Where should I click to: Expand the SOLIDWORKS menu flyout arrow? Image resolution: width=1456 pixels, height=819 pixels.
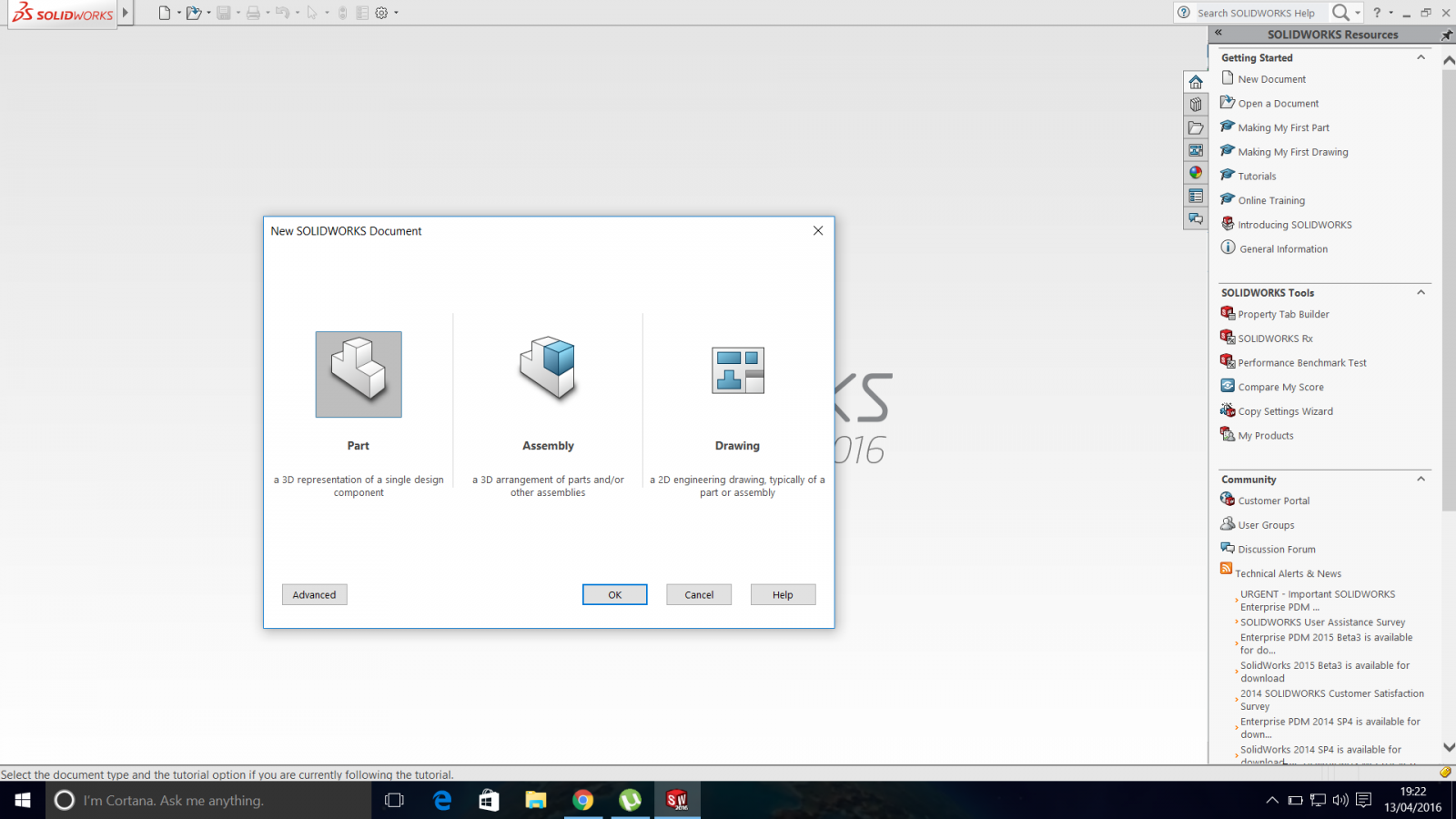(x=126, y=13)
